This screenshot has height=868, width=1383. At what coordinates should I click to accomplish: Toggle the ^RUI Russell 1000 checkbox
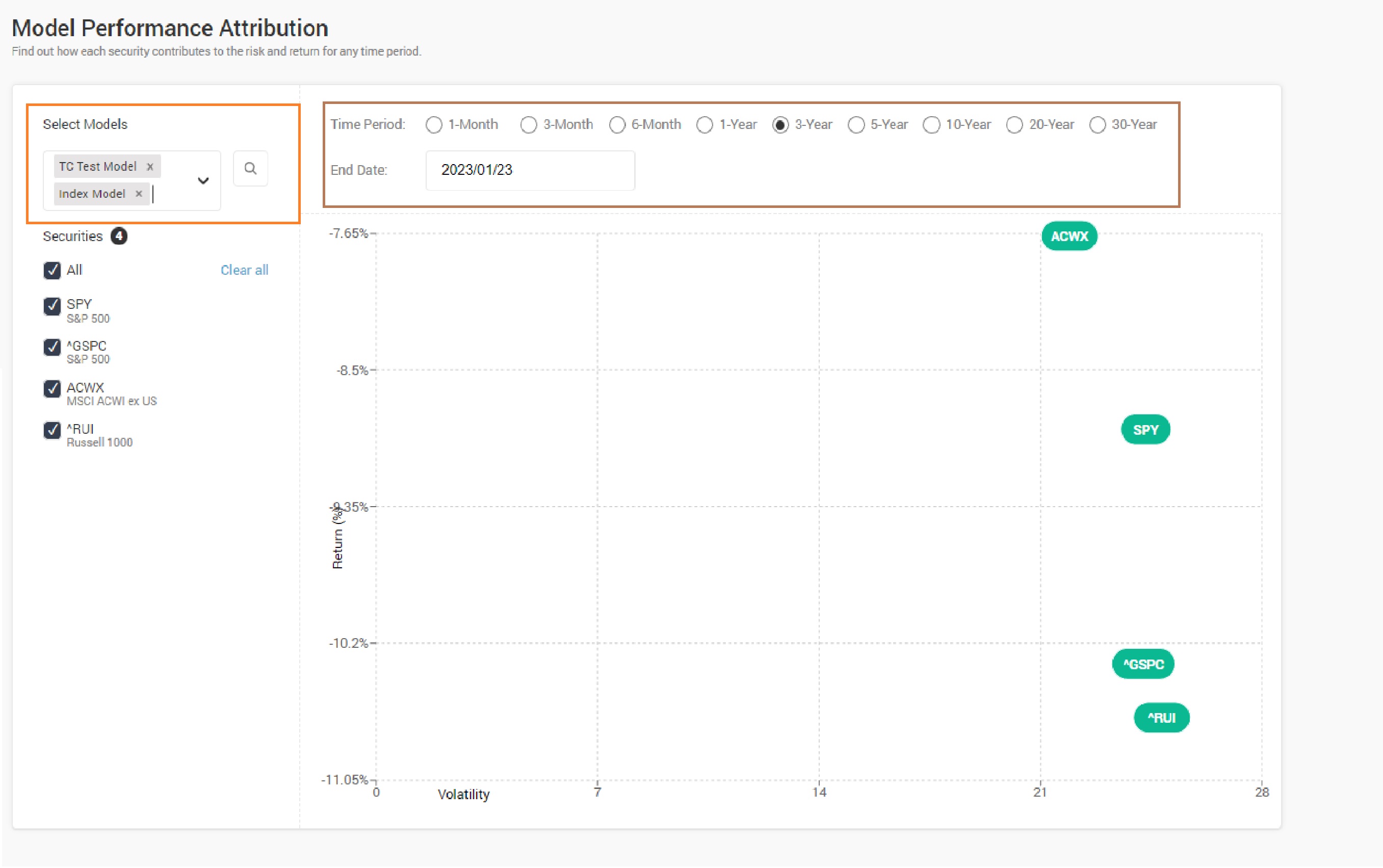coord(52,430)
